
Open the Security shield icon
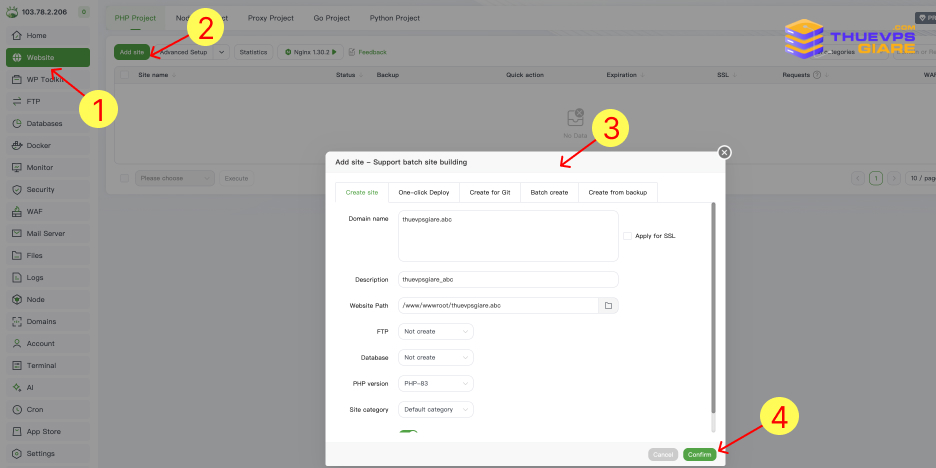click(17, 189)
